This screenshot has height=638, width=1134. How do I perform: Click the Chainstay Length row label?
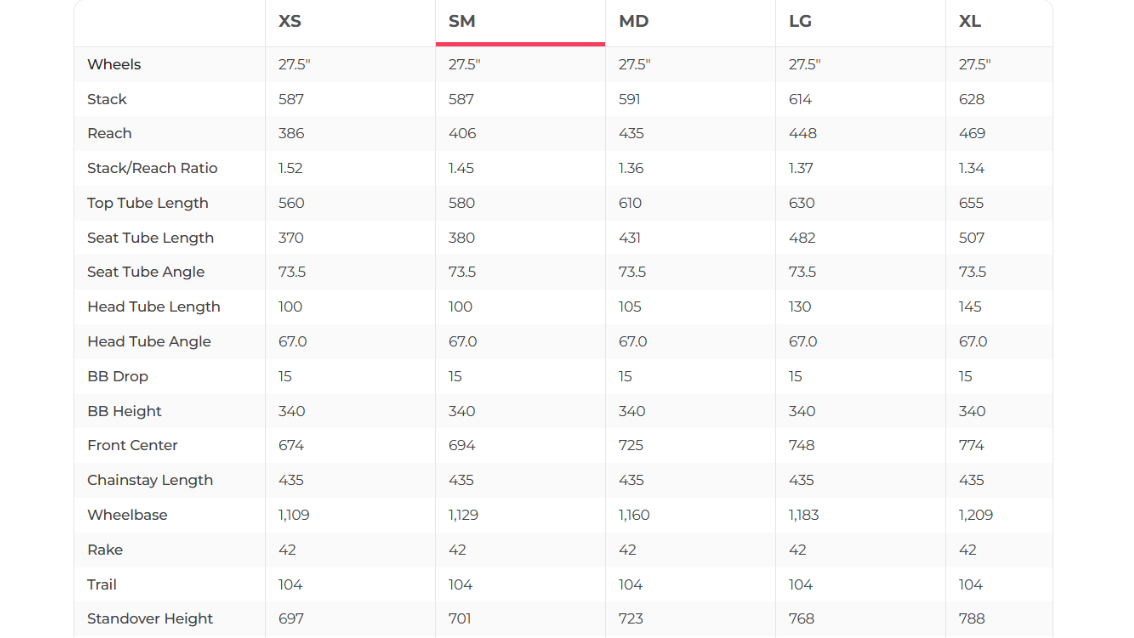coord(150,480)
